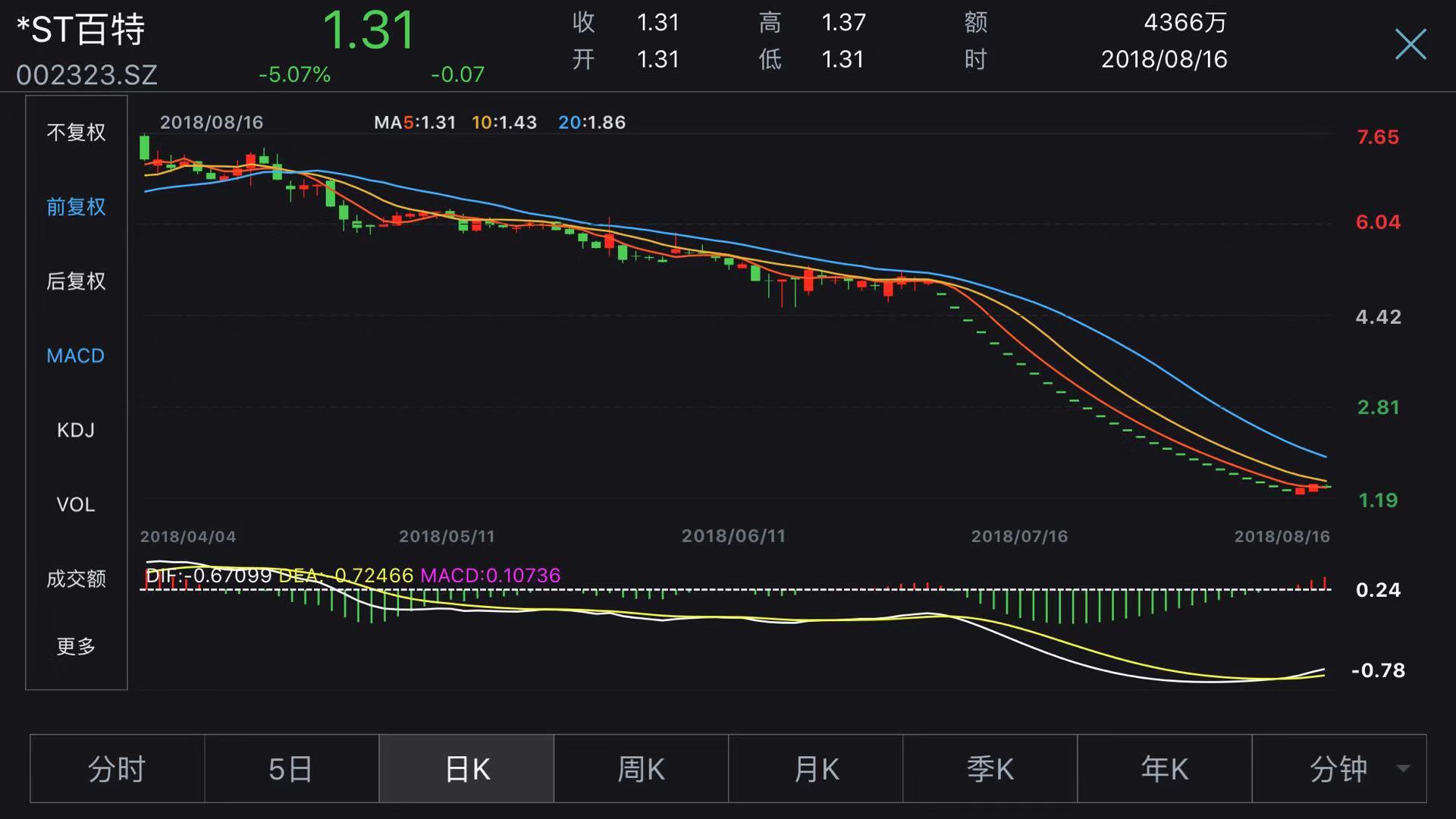Click the dropdown arrow beside 分钟
This screenshot has width=1456, height=819.
pyautogui.click(x=1403, y=769)
